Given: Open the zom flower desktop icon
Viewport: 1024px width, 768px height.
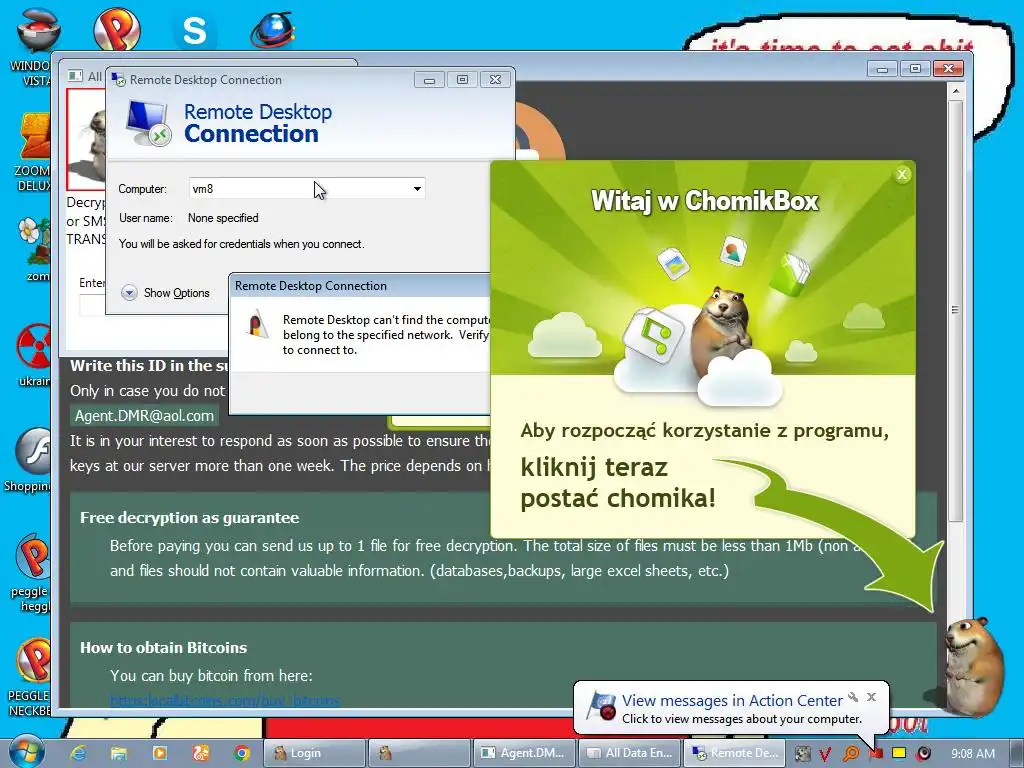Looking at the screenshot, I should coord(34,249).
